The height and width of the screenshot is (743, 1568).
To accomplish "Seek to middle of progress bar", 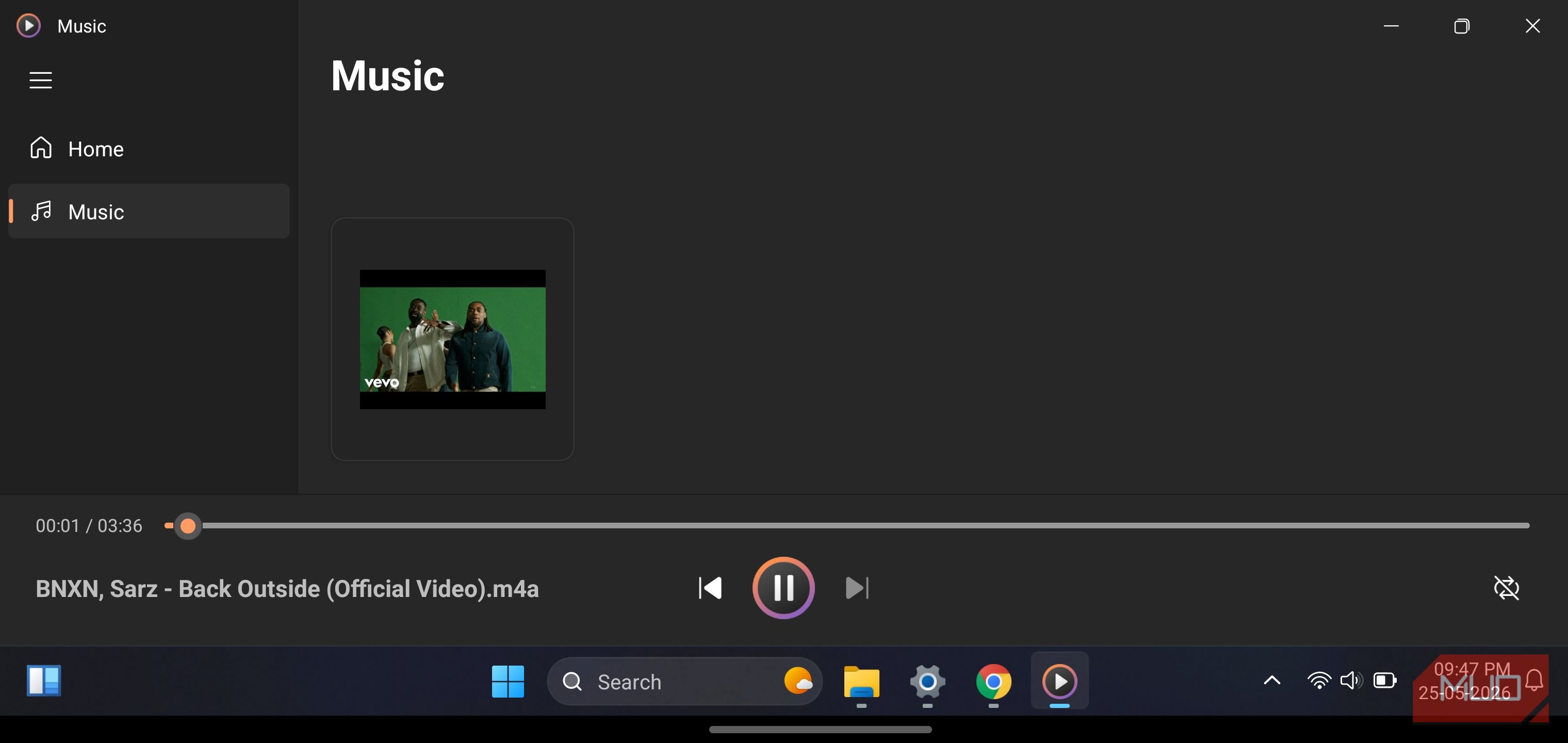I will tap(847, 526).
